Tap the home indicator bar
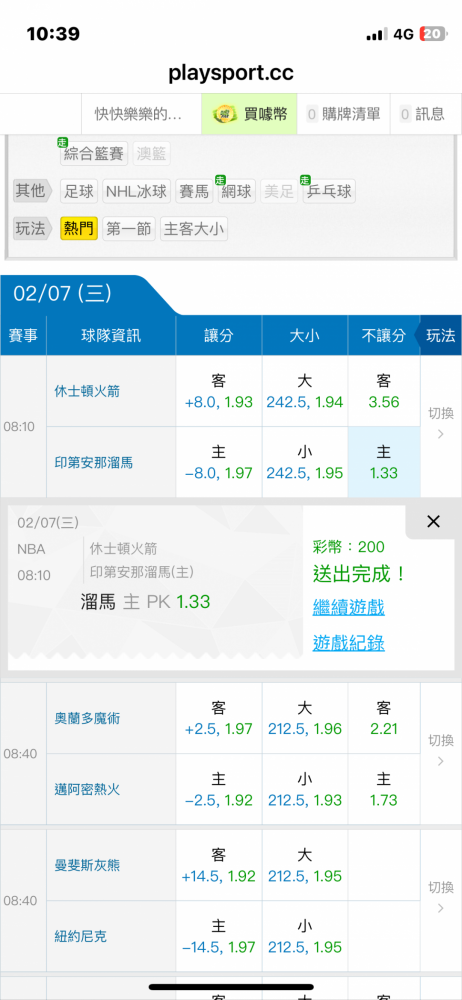This screenshot has height=1000, width=462. point(231,987)
